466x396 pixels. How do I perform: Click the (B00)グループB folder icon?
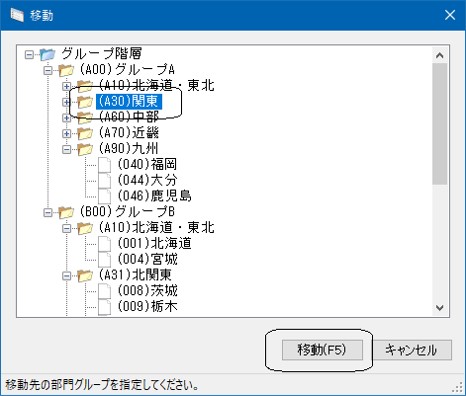(66, 212)
